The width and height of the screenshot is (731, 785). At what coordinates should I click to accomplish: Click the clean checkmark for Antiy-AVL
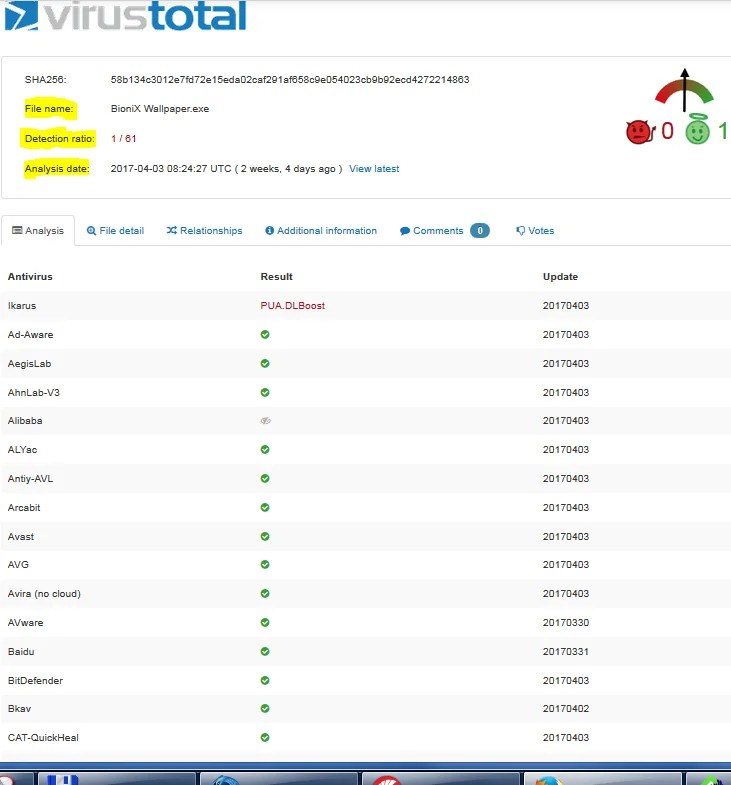pos(265,479)
